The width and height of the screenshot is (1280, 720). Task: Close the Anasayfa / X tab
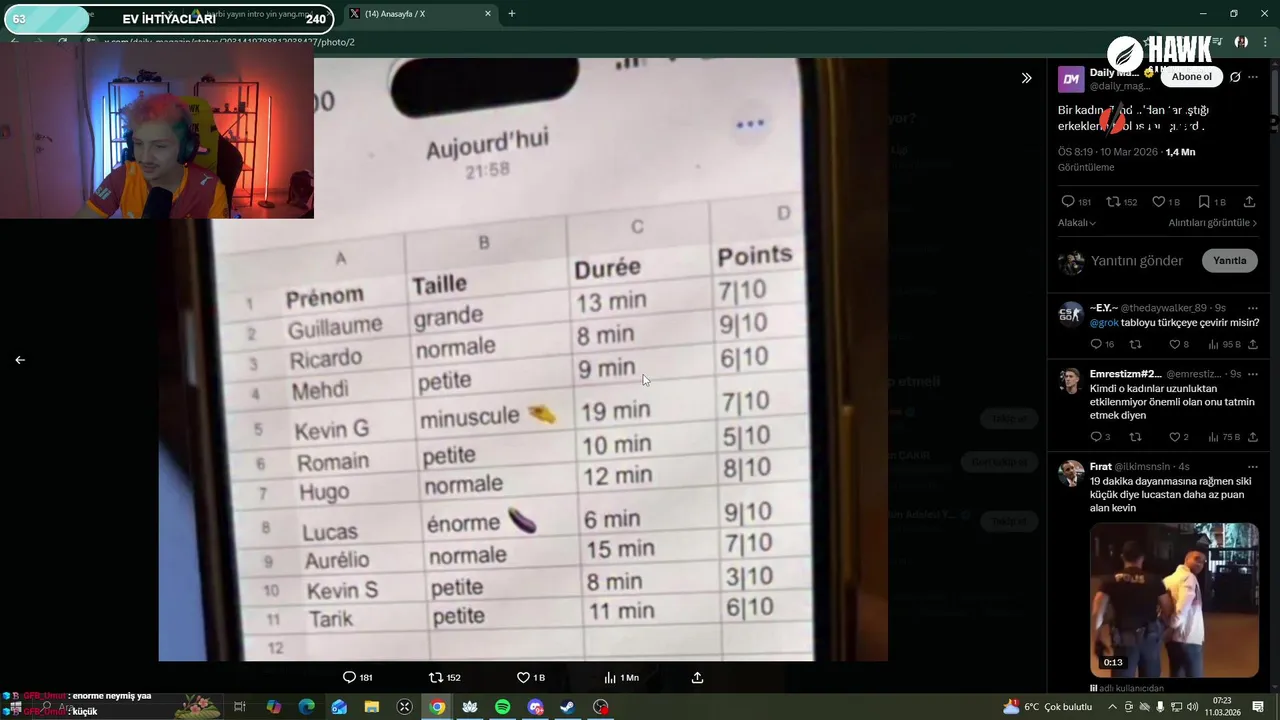pos(488,14)
